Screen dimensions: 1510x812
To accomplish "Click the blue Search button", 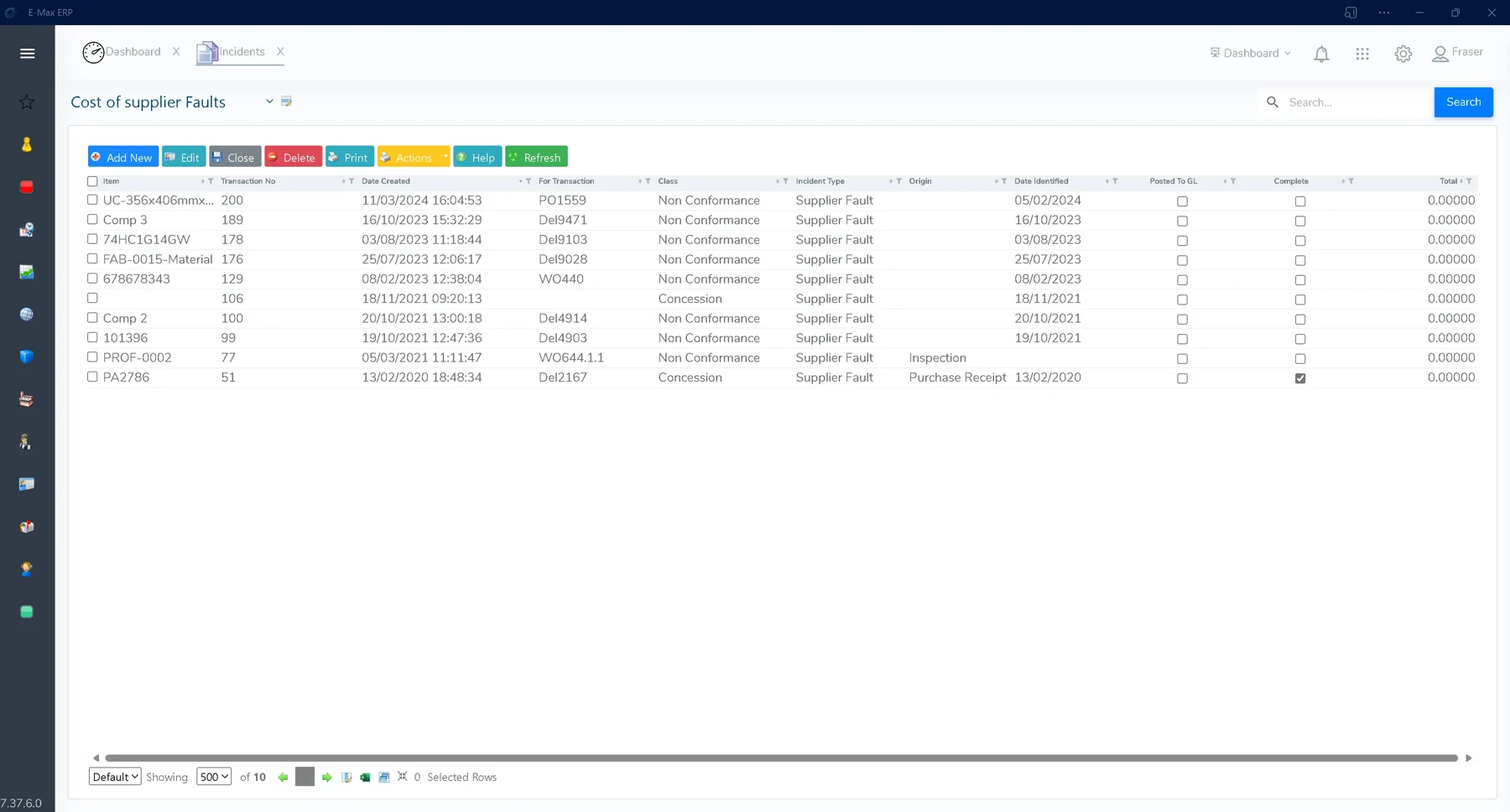I will click(1463, 102).
